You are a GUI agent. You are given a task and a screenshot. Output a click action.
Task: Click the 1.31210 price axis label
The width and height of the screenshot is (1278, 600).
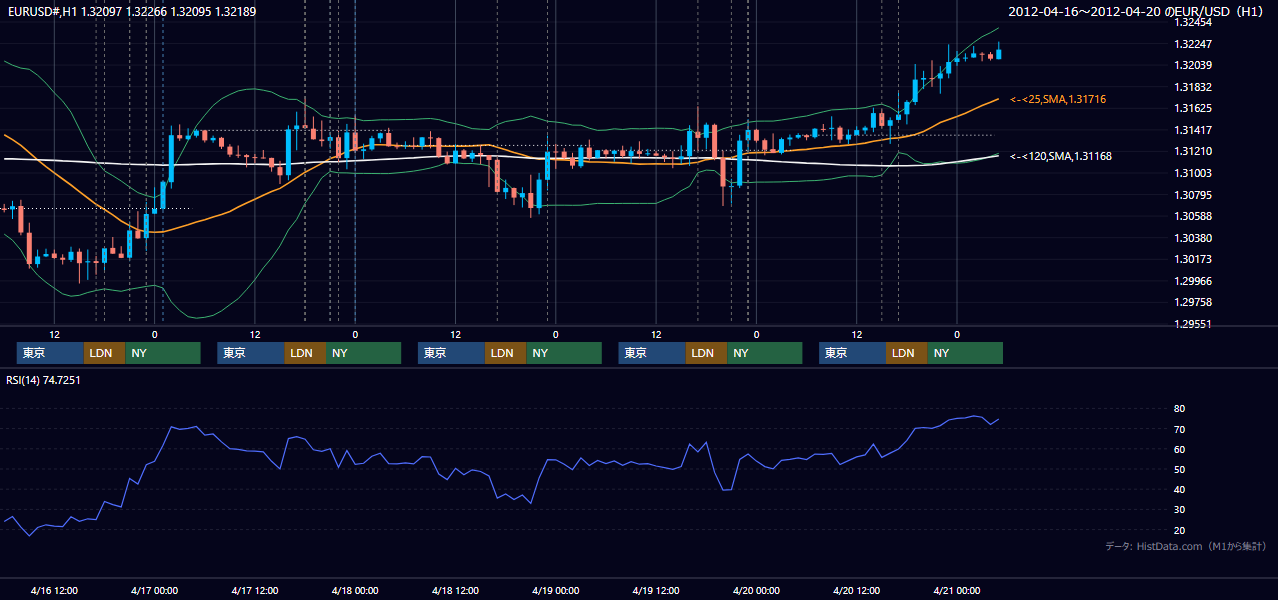coord(1192,151)
